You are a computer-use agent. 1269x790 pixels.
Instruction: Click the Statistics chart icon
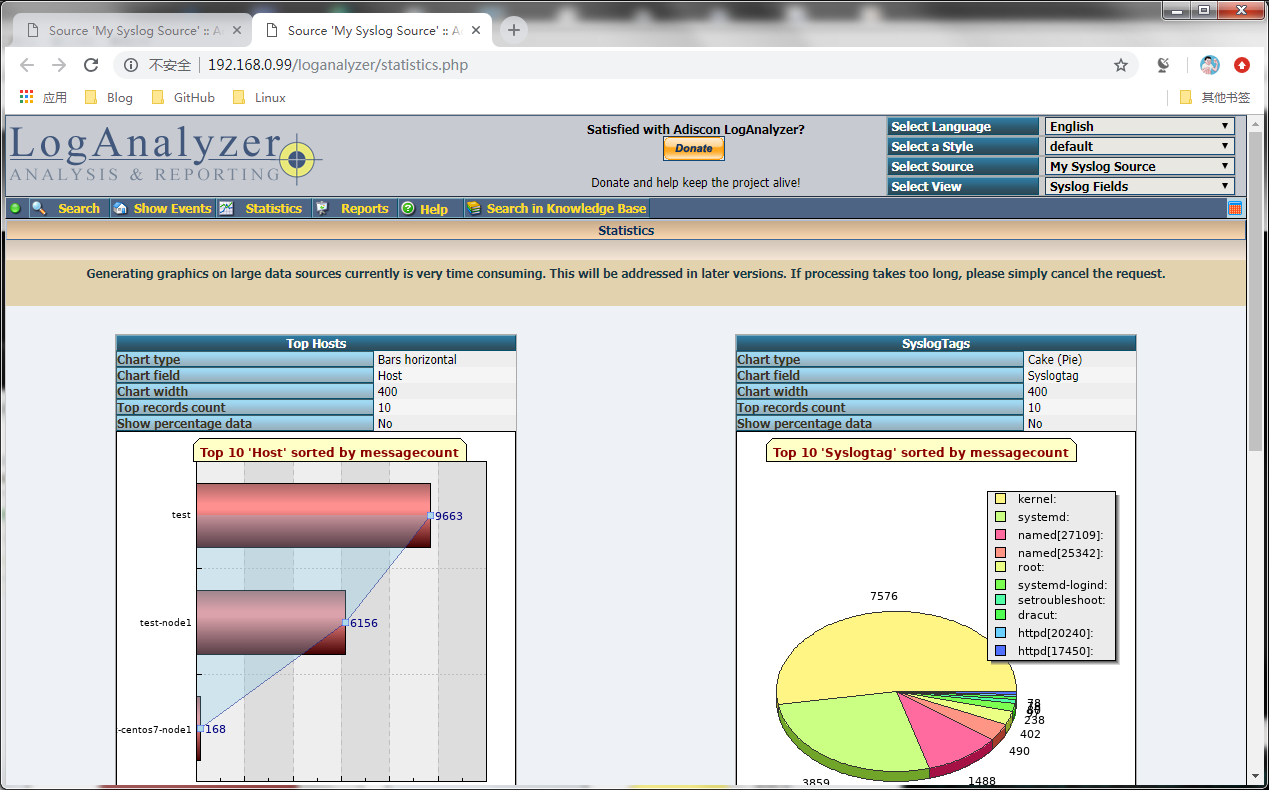(x=227, y=208)
